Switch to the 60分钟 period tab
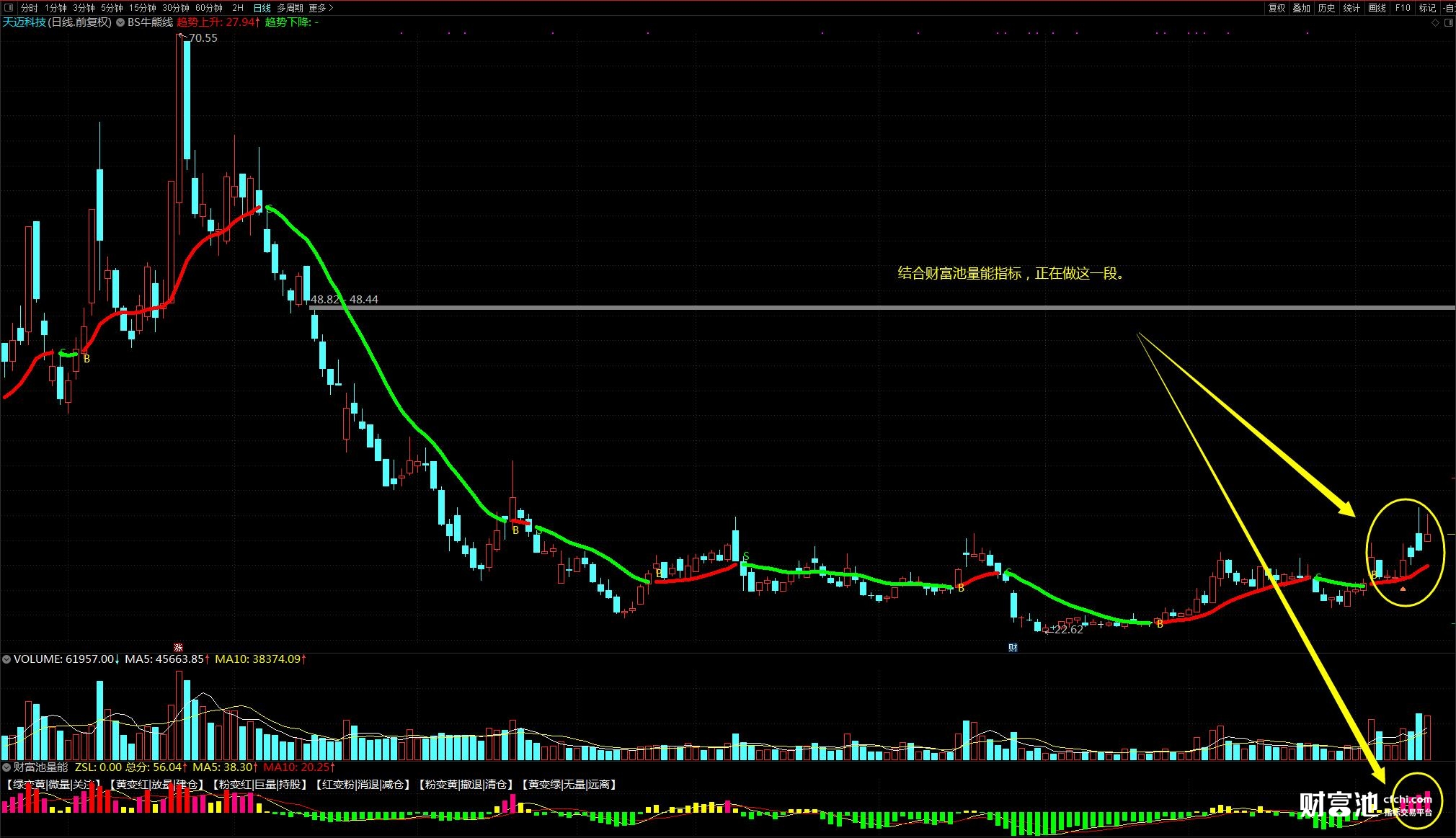The width and height of the screenshot is (1456, 838). [209, 8]
